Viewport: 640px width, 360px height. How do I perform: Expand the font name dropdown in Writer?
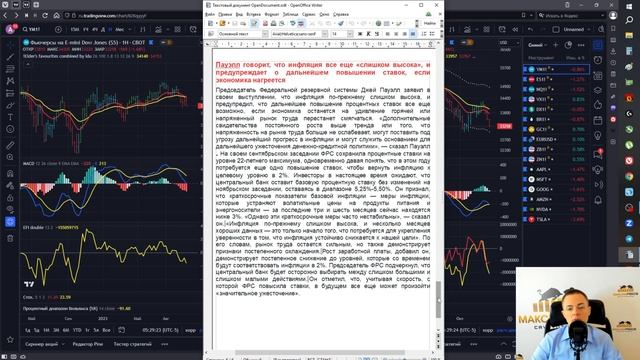point(325,34)
